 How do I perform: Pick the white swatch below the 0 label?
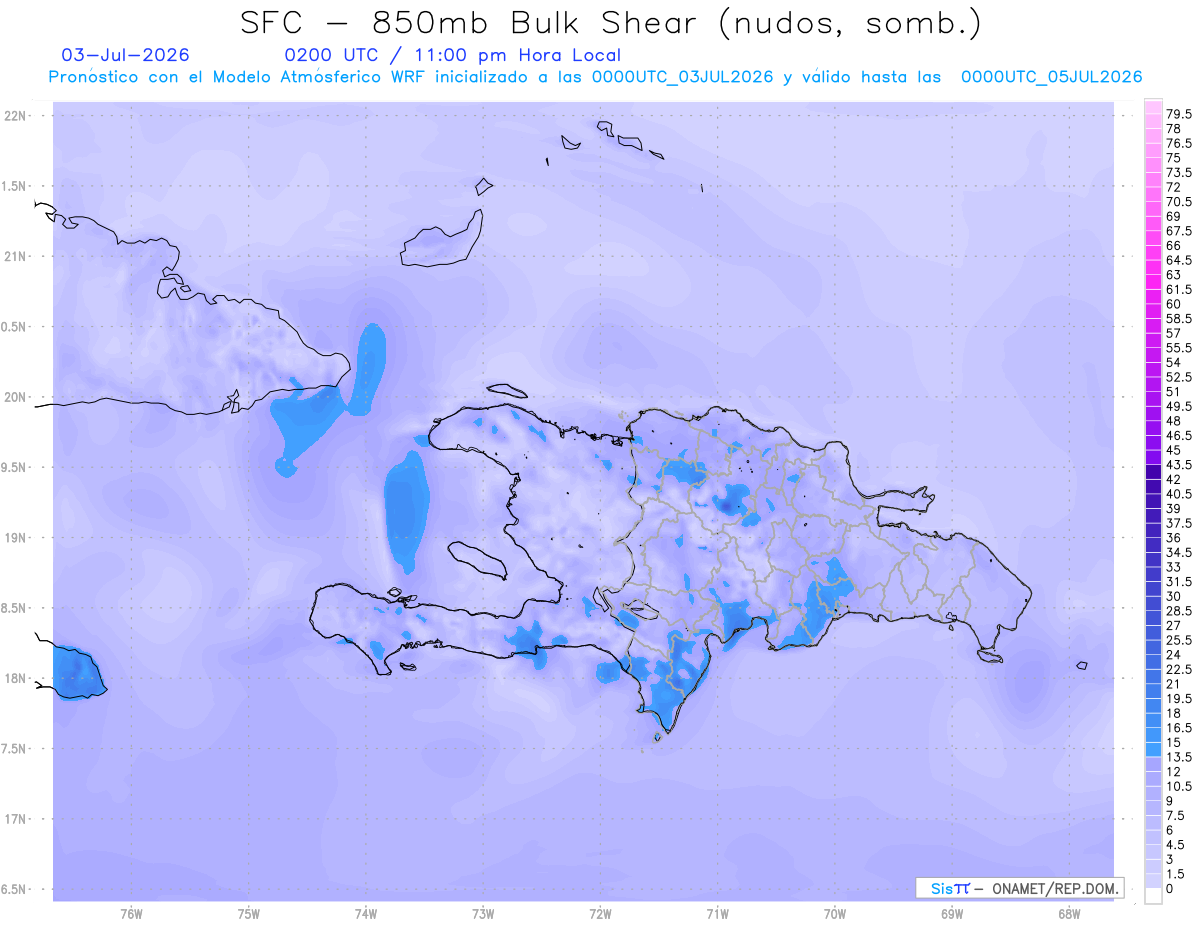(1153, 895)
